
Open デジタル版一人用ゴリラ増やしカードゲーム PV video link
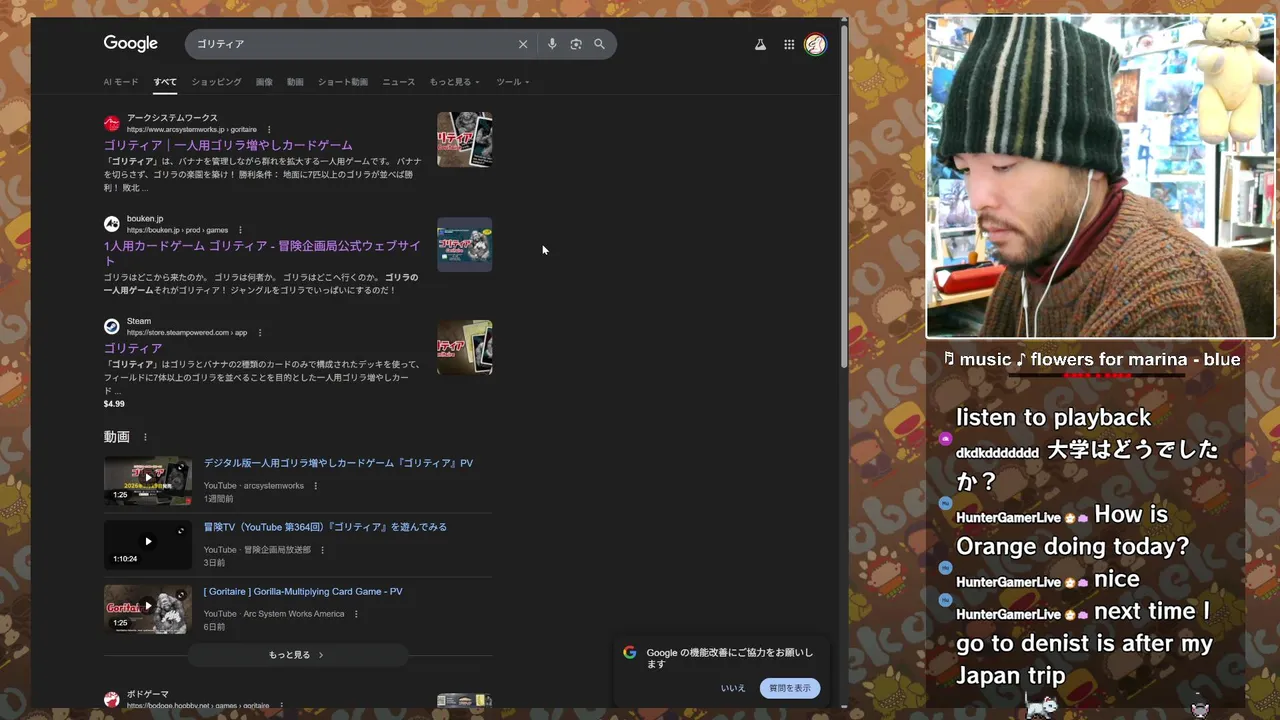[338, 463]
